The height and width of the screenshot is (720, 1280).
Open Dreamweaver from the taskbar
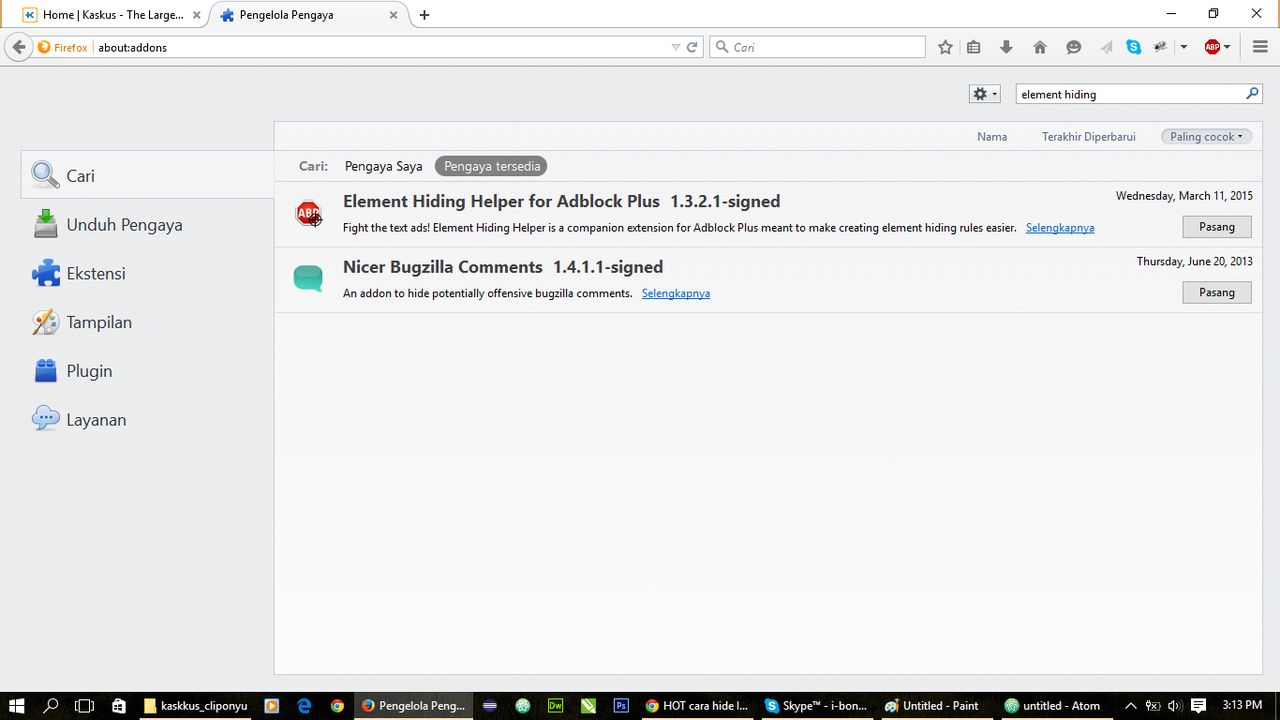pyautogui.click(x=556, y=706)
